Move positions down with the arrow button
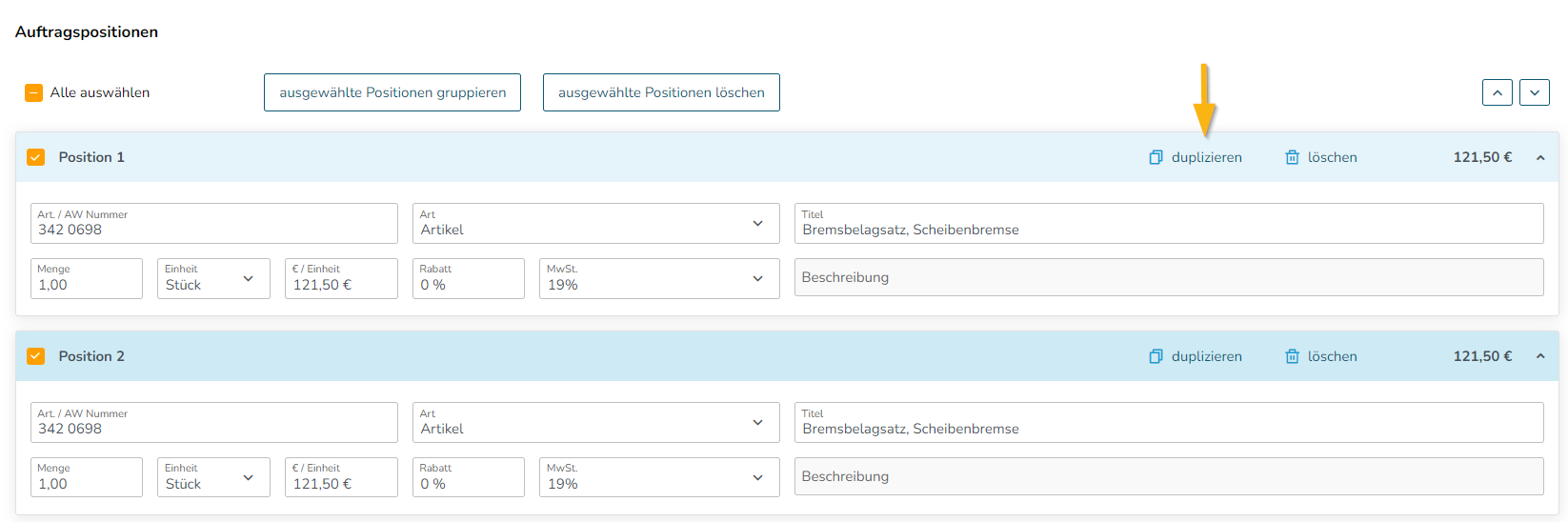Image resolution: width=1568 pixels, height=522 pixels. (x=1534, y=92)
